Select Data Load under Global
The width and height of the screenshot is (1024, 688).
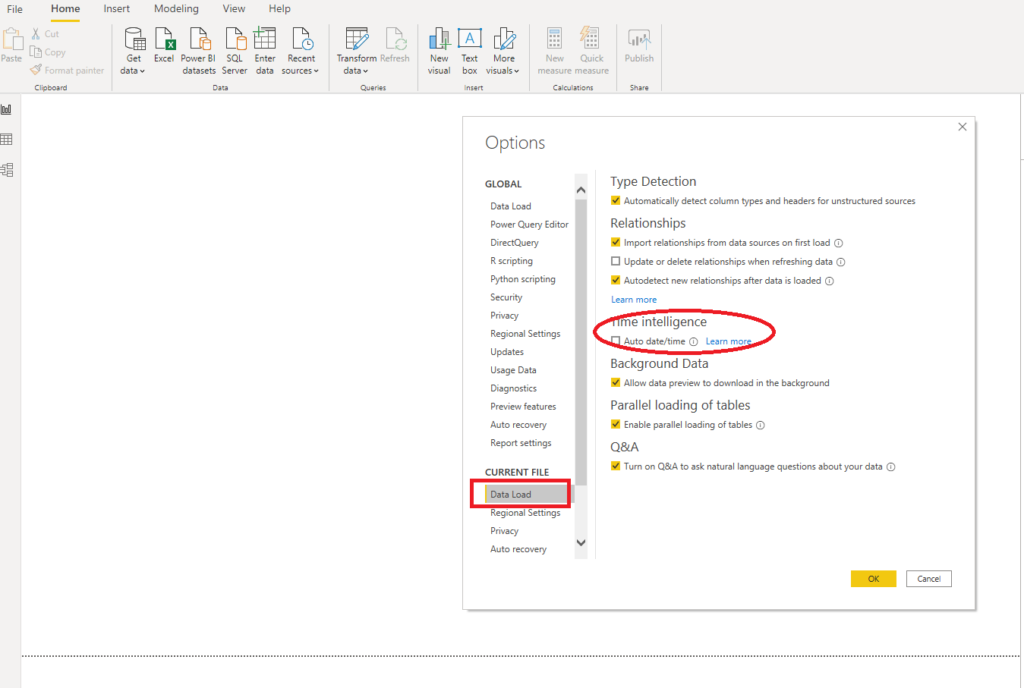click(x=511, y=206)
